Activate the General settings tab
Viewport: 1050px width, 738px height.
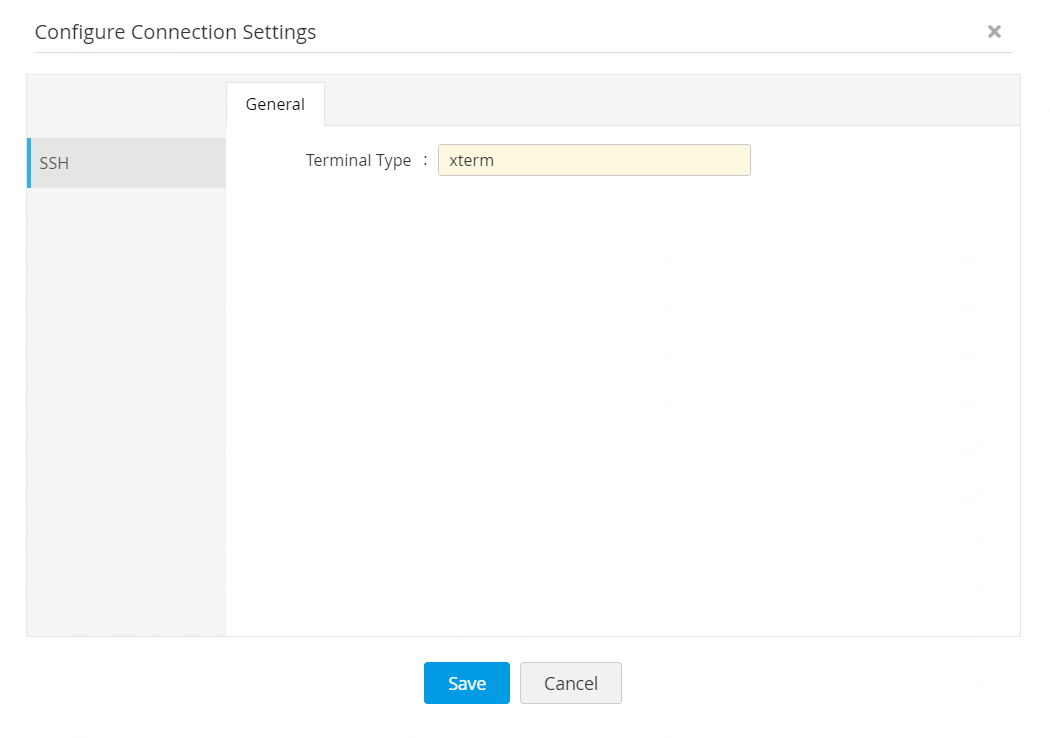(275, 104)
